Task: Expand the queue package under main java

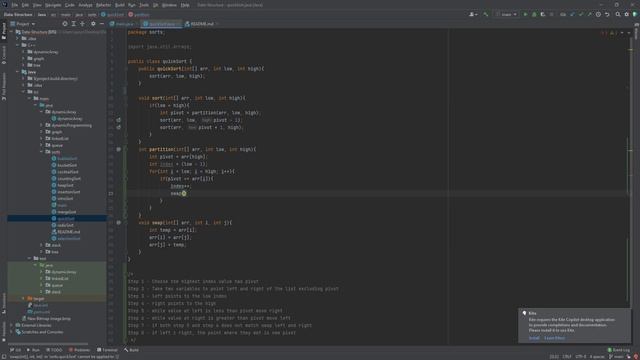Action: pyautogui.click(x=42, y=145)
